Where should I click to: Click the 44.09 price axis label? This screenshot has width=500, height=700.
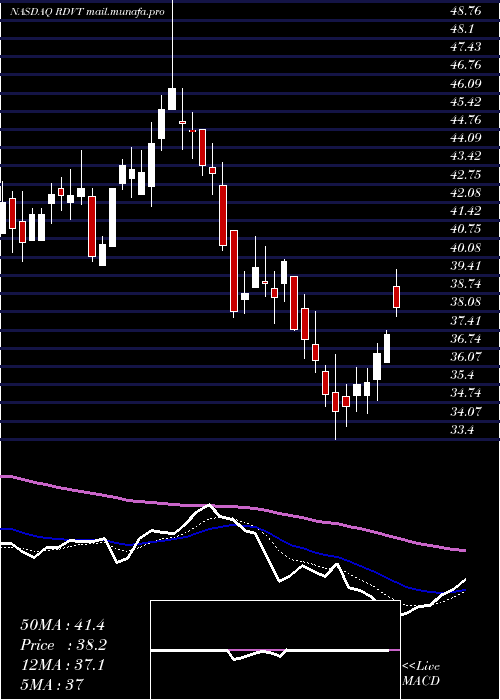coord(465,138)
